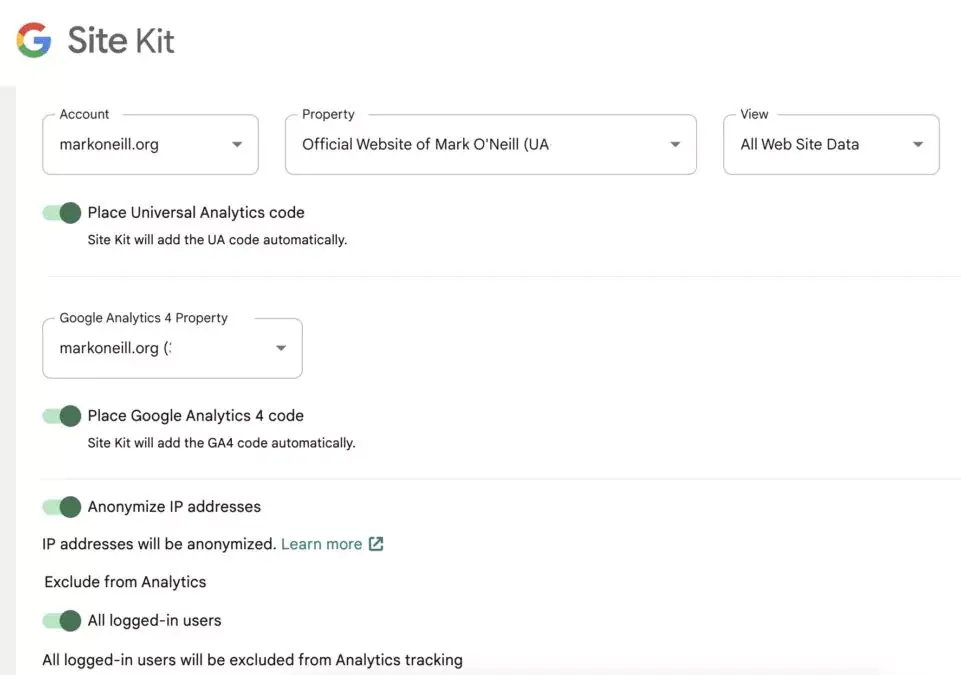Select the Exclude from Analytics heading
Image resolution: width=961 pixels, height=675 pixels.
click(124, 581)
